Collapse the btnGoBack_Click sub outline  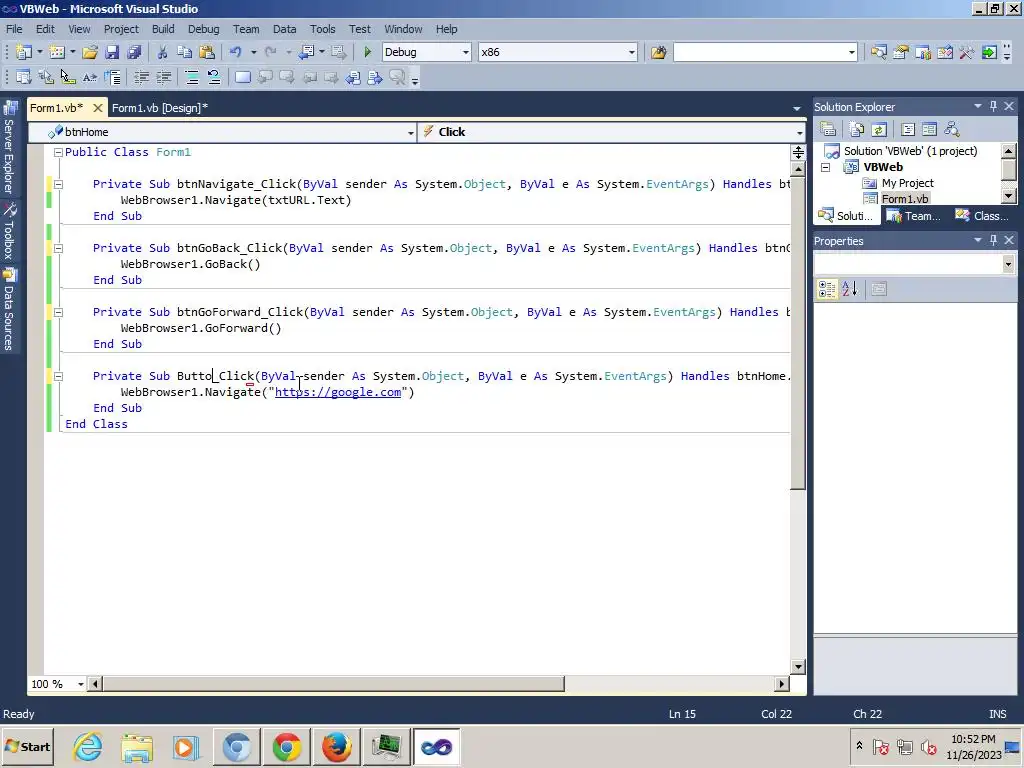[x=58, y=248]
